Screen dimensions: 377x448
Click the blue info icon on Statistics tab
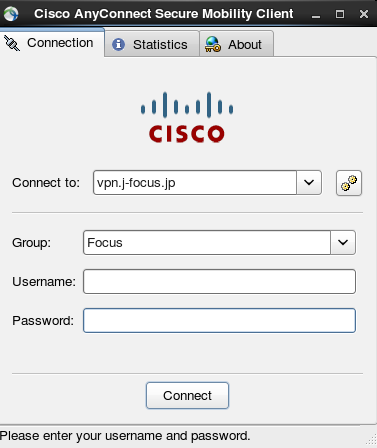(x=118, y=44)
